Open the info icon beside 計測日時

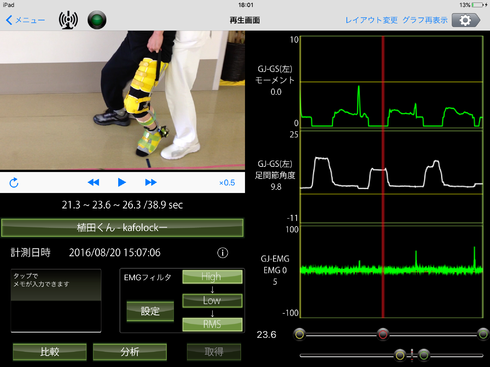pyautogui.click(x=223, y=253)
